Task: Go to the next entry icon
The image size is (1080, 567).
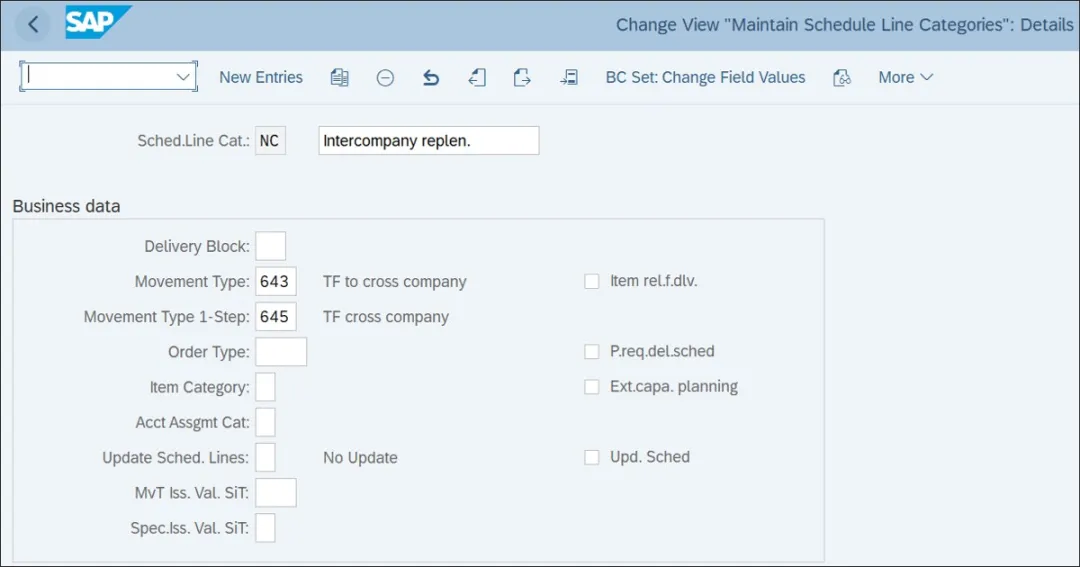Action: click(x=521, y=77)
